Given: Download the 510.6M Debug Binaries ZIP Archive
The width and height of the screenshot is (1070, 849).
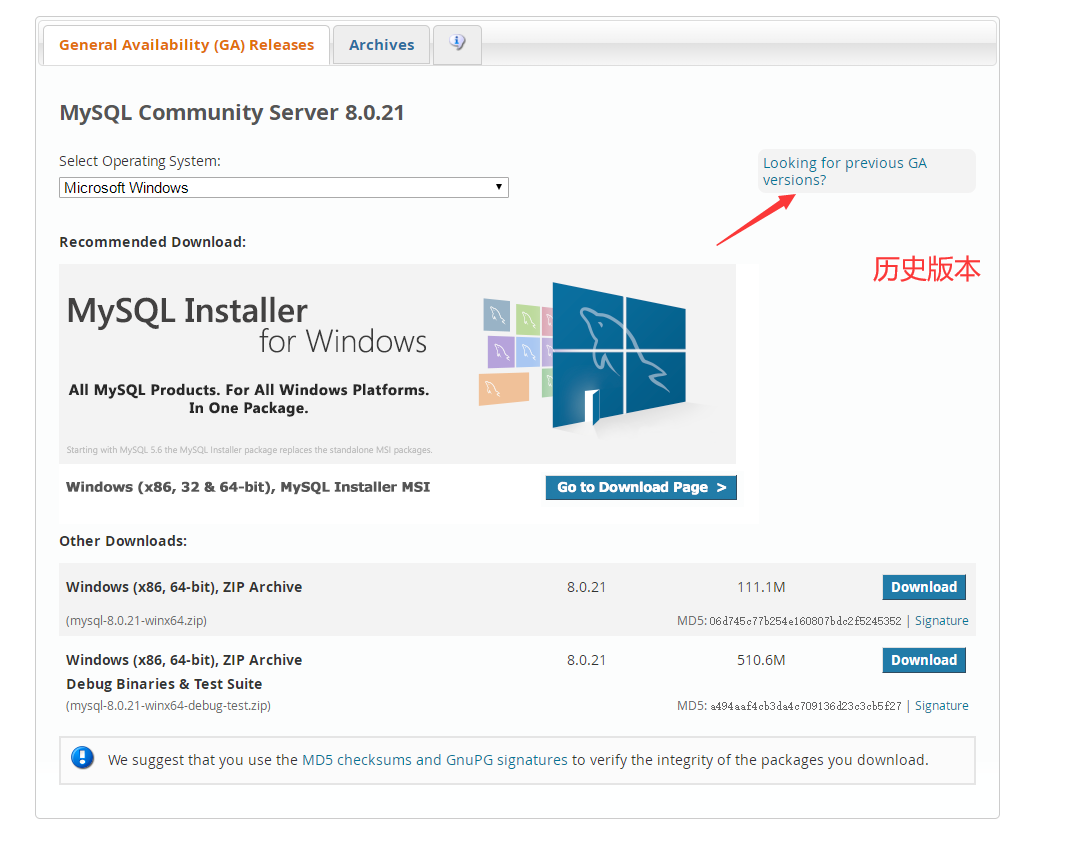Looking at the screenshot, I should [x=924, y=660].
